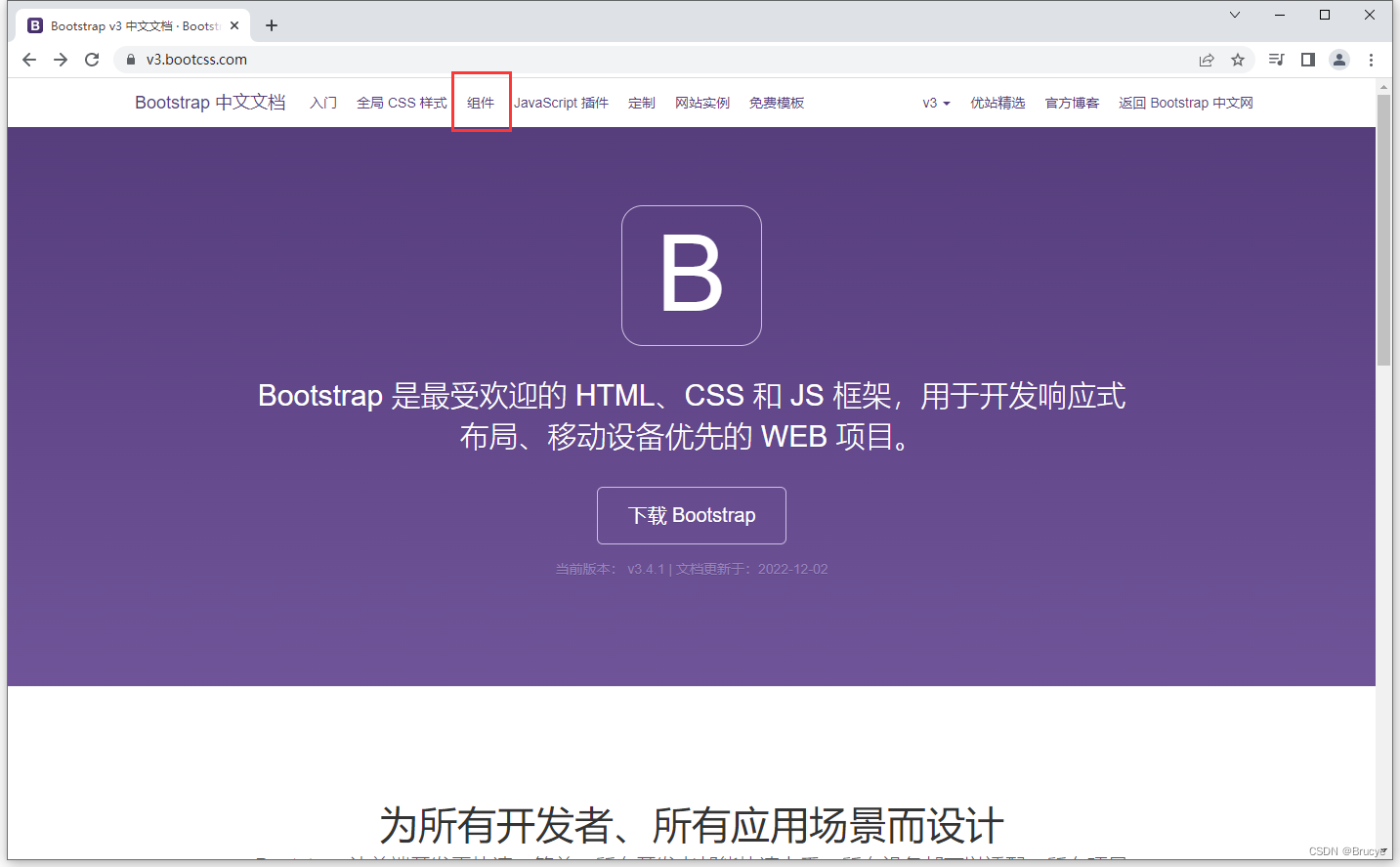Go back with the browser back arrow

click(29, 60)
